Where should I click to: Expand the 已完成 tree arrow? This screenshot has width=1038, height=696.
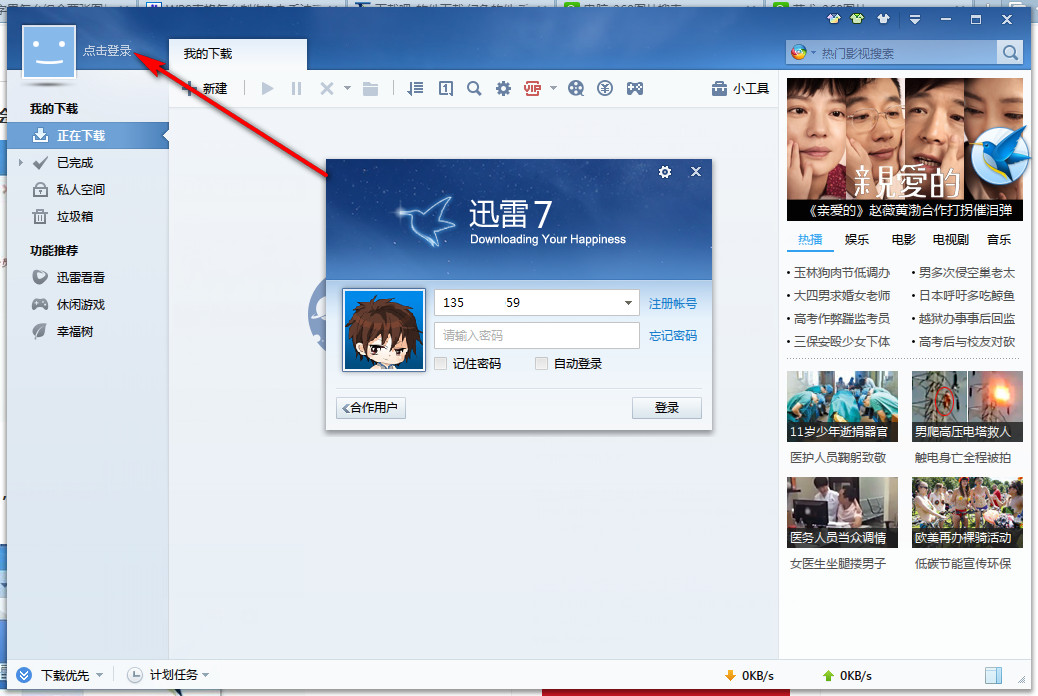coord(21,162)
